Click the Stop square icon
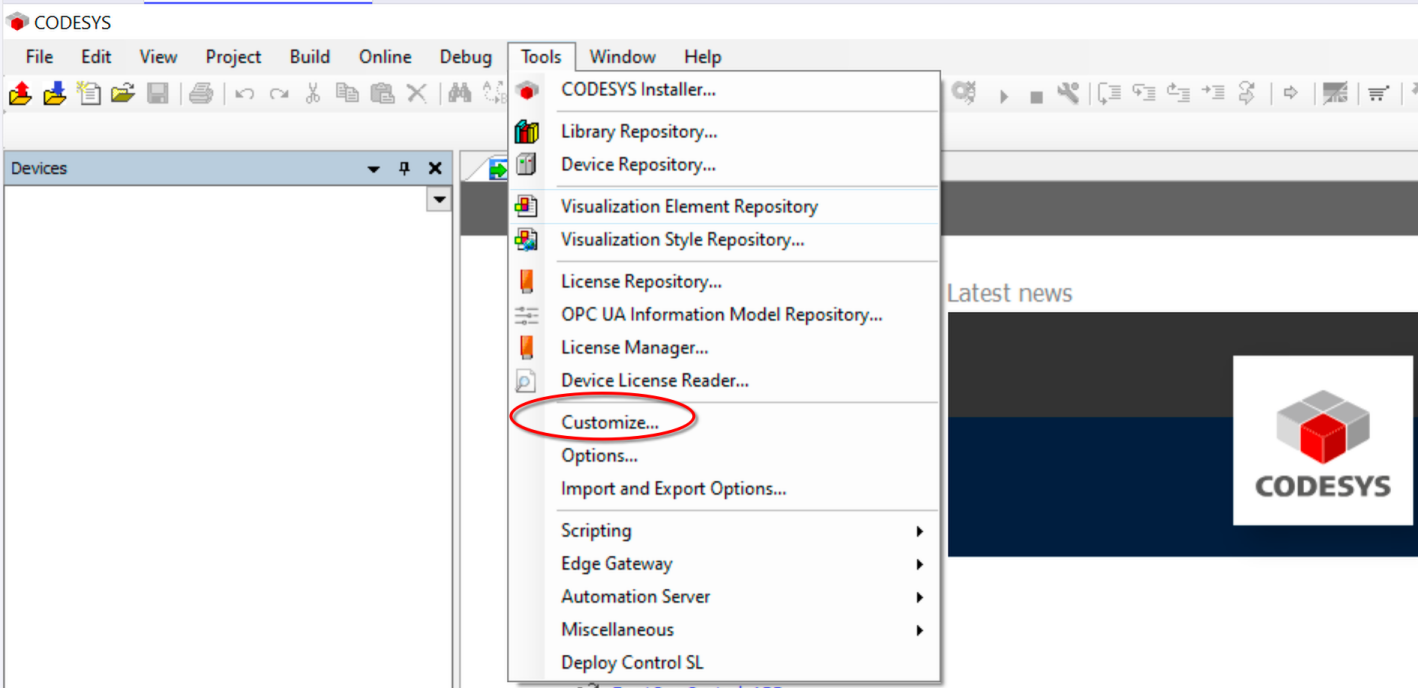The height and width of the screenshot is (688, 1418). [x=1036, y=97]
